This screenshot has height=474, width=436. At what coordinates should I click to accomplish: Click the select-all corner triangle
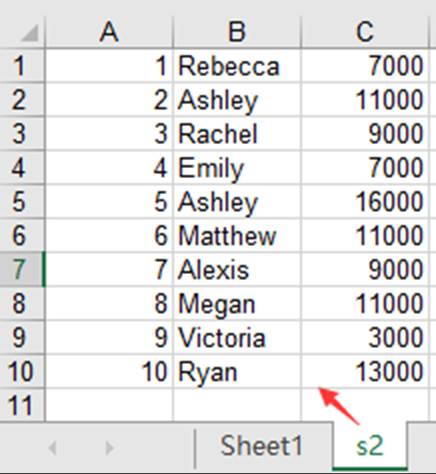pyautogui.click(x=30, y=33)
